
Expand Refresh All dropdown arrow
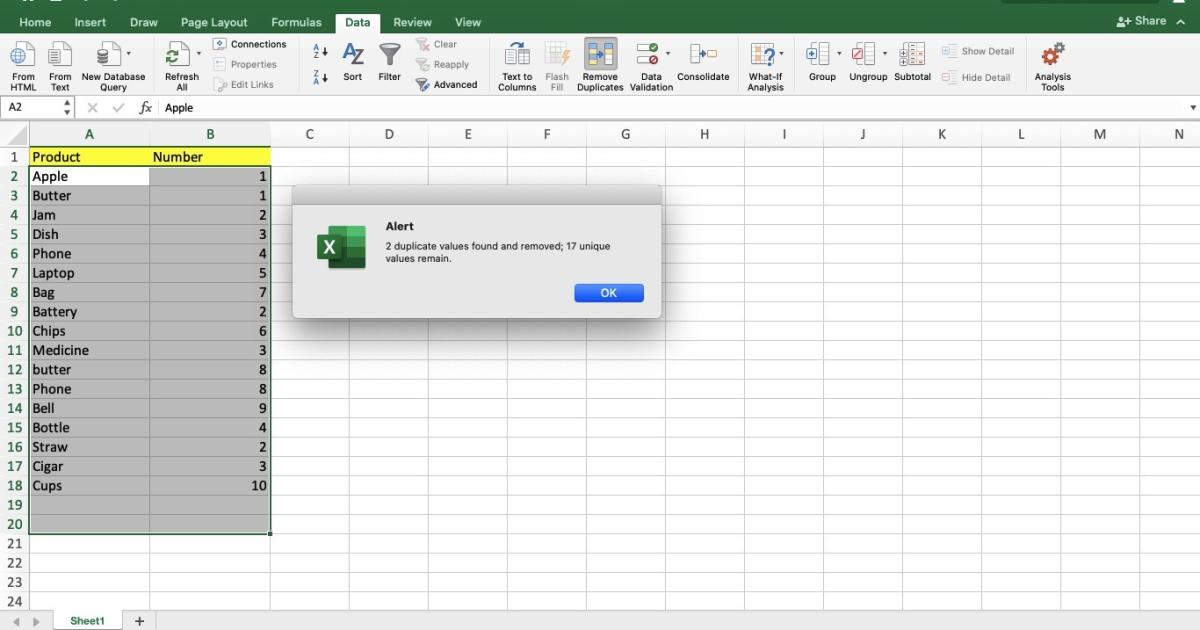coord(198,53)
